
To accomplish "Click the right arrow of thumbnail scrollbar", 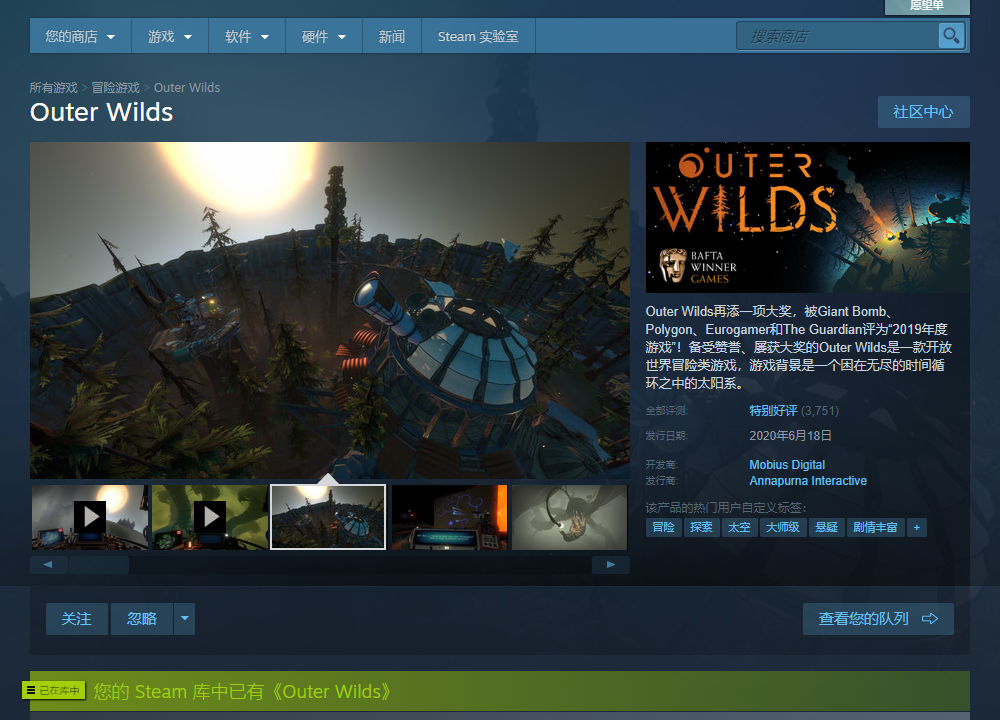I will coord(610,564).
